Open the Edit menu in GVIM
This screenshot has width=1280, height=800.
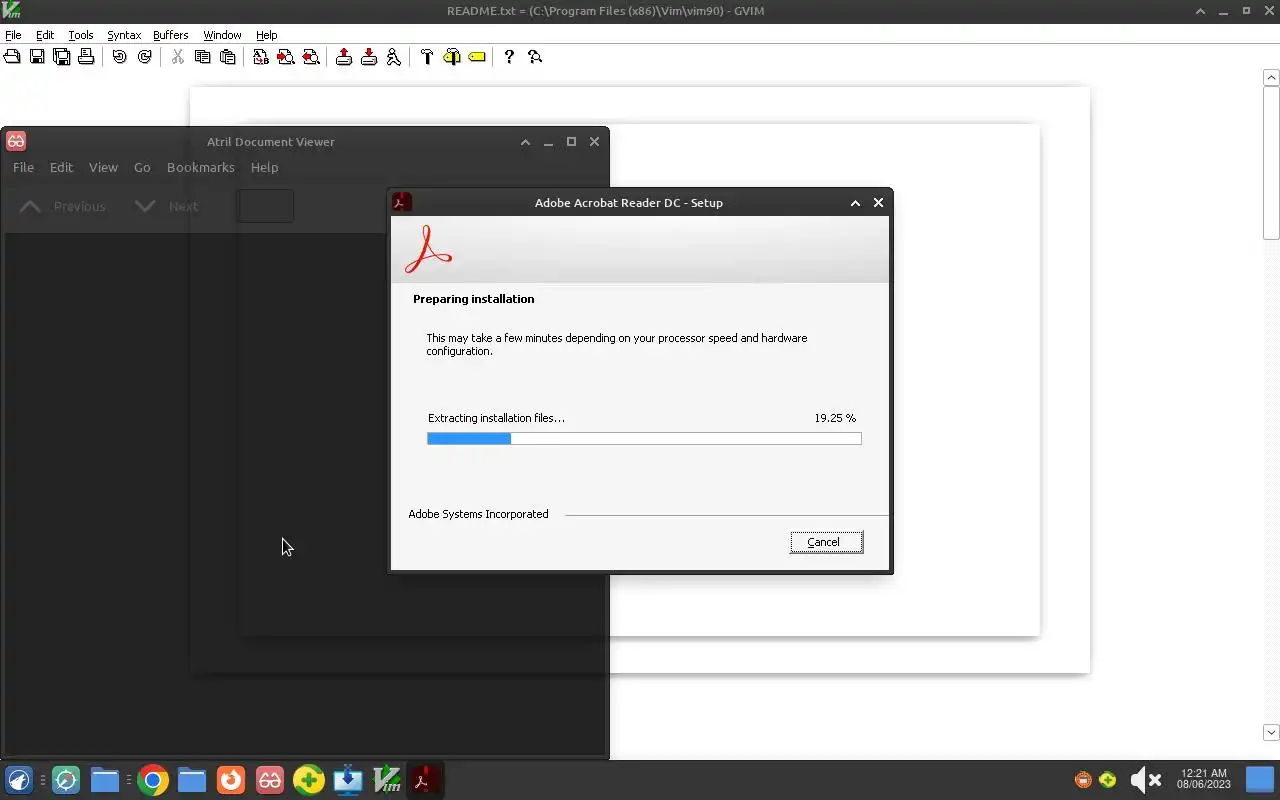pos(45,35)
